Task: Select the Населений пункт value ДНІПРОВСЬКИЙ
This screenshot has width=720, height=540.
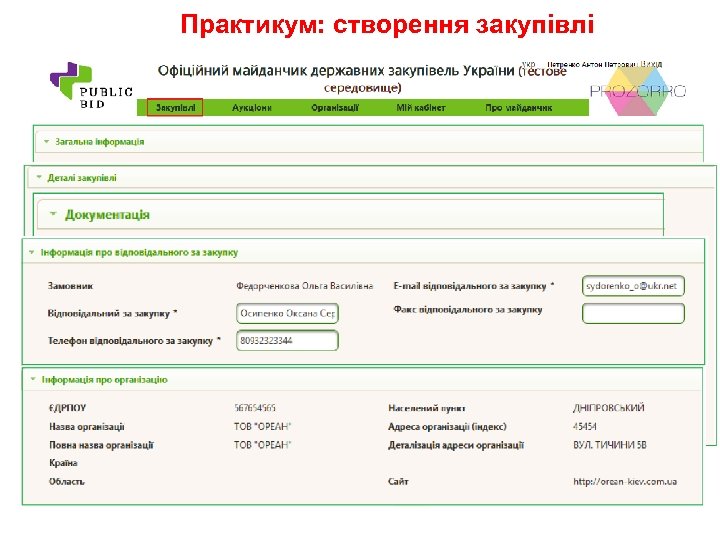Action: [608, 408]
